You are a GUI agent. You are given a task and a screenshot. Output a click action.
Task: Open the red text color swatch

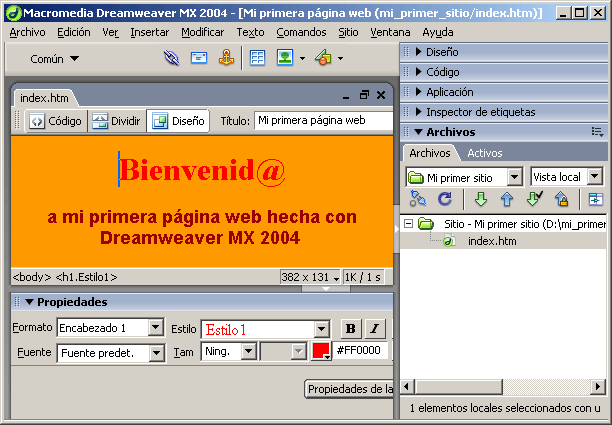coord(321,352)
